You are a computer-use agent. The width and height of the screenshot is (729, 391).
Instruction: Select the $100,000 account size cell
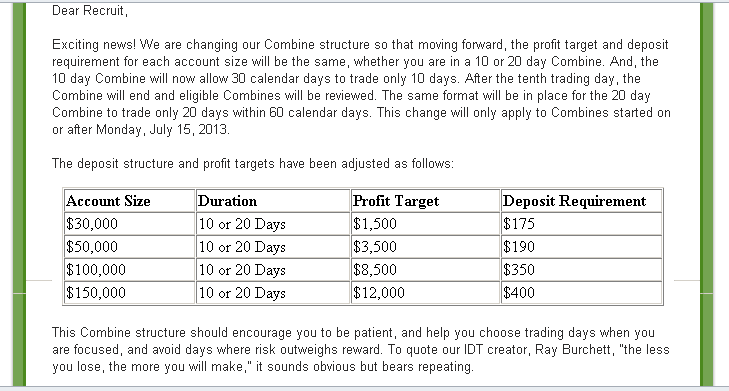[x=129, y=270]
